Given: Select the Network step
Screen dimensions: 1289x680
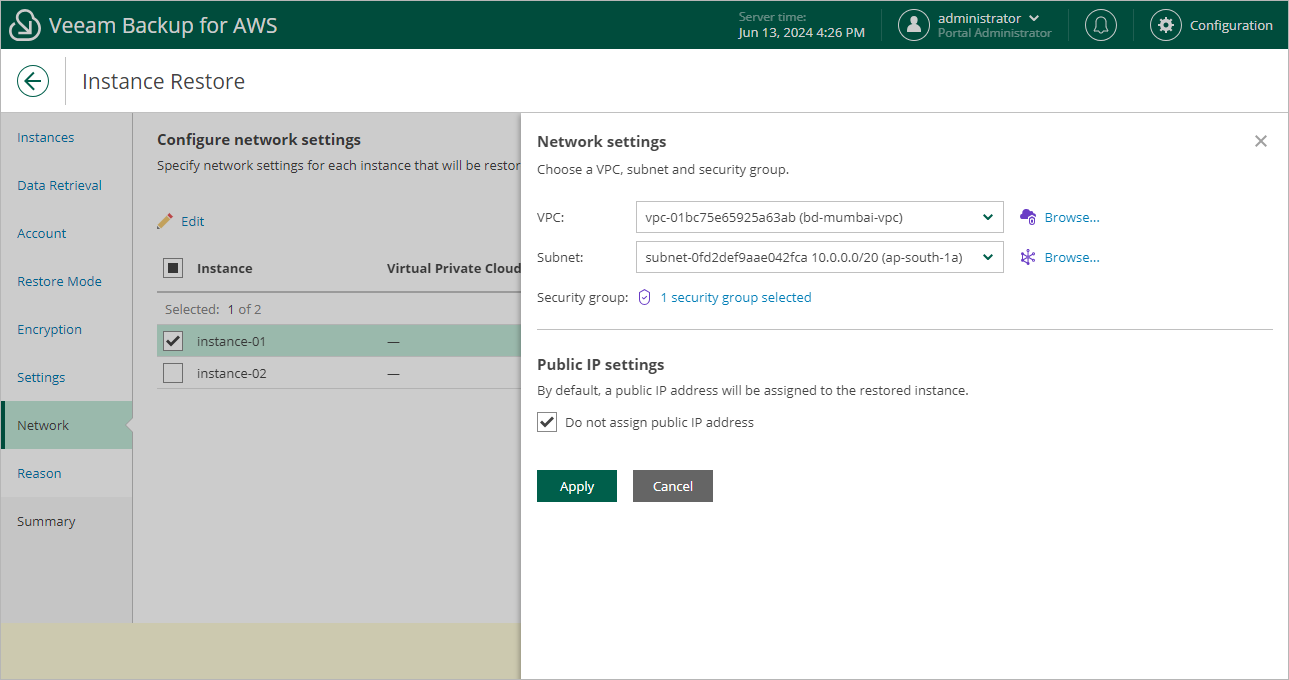Looking at the screenshot, I should [67, 425].
